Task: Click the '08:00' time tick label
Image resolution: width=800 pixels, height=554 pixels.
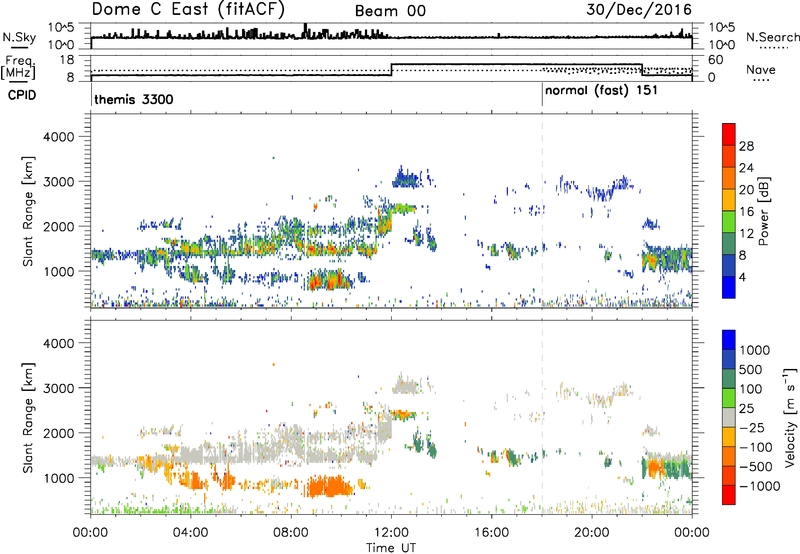Action: 291,533
